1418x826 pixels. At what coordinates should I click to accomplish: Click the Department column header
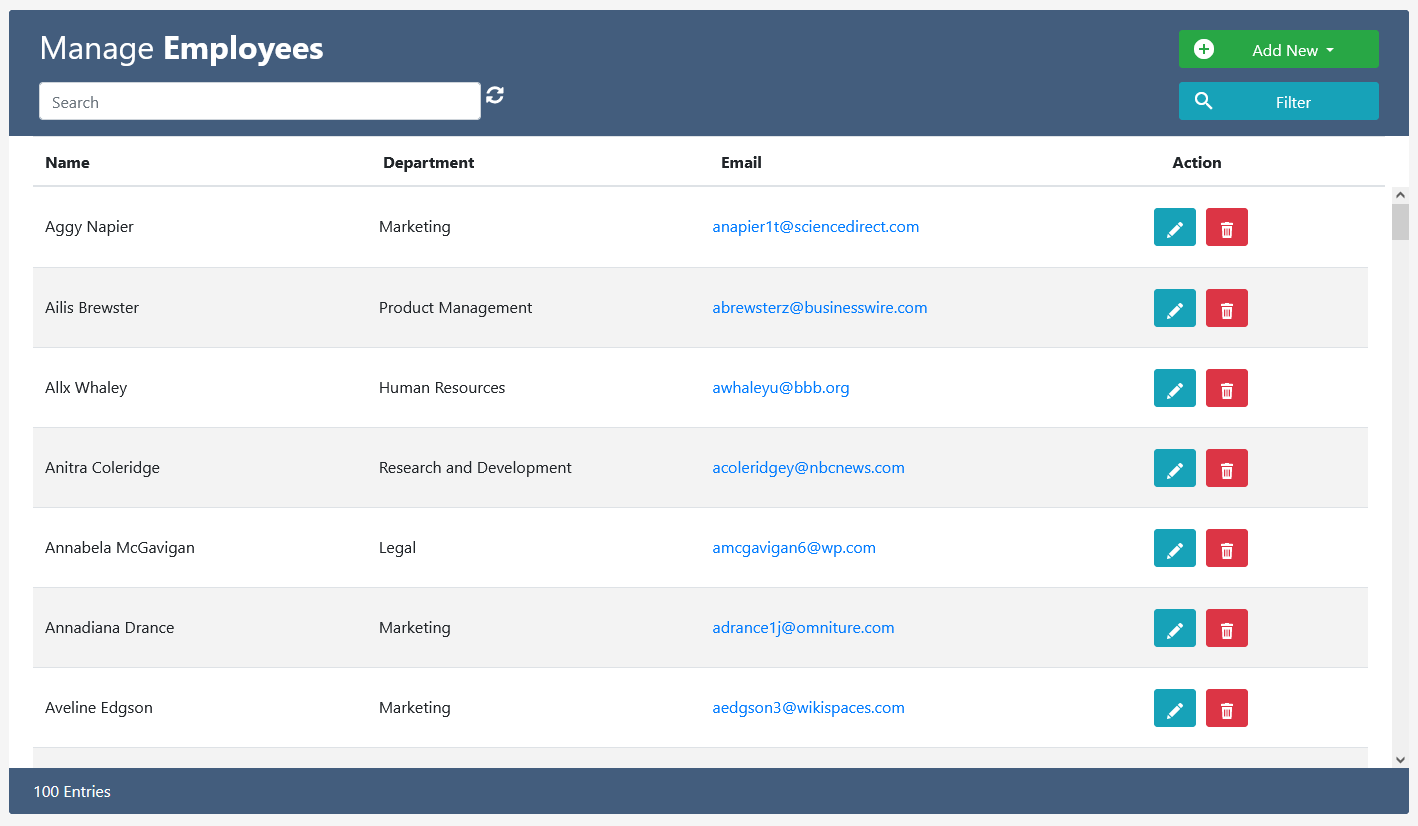tap(428, 162)
